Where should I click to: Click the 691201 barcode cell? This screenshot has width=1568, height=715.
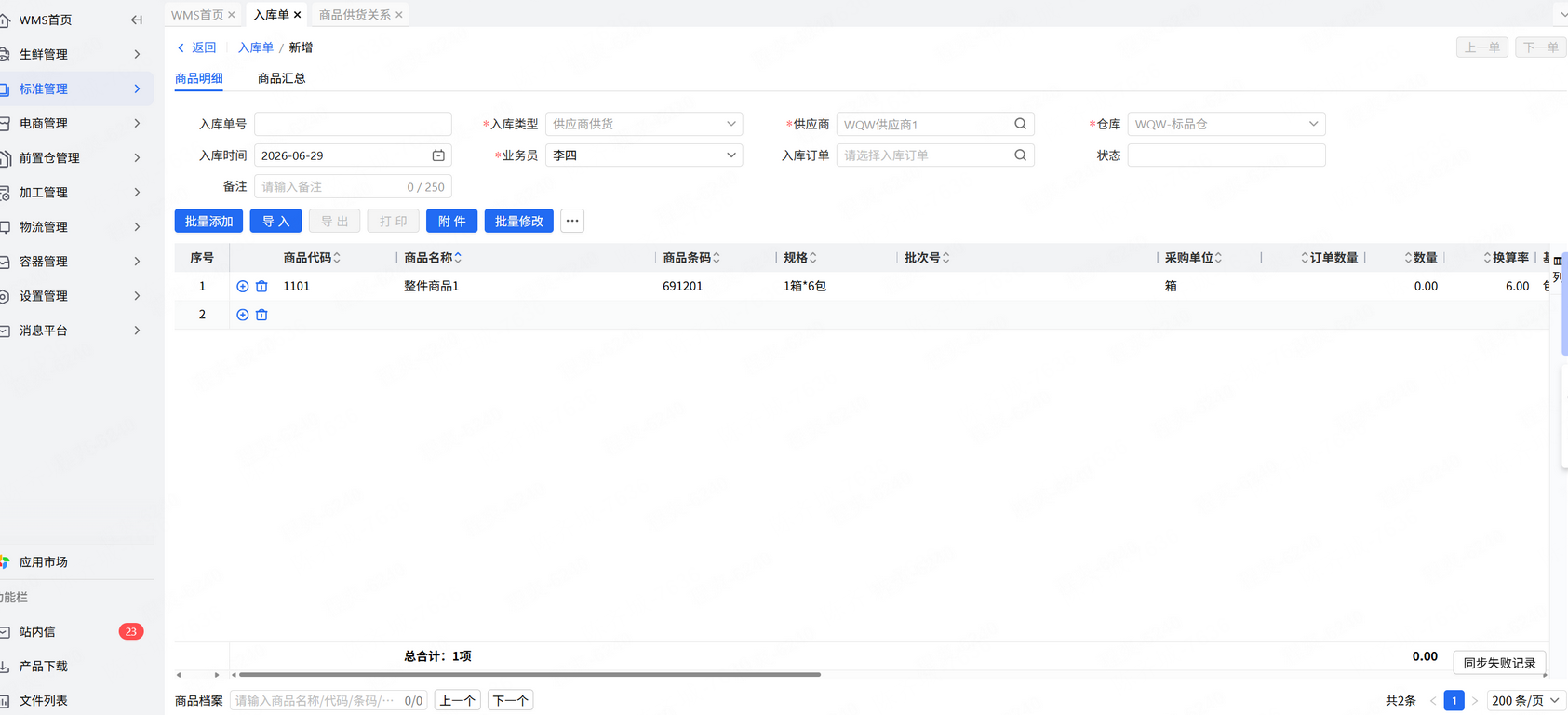[682, 287]
